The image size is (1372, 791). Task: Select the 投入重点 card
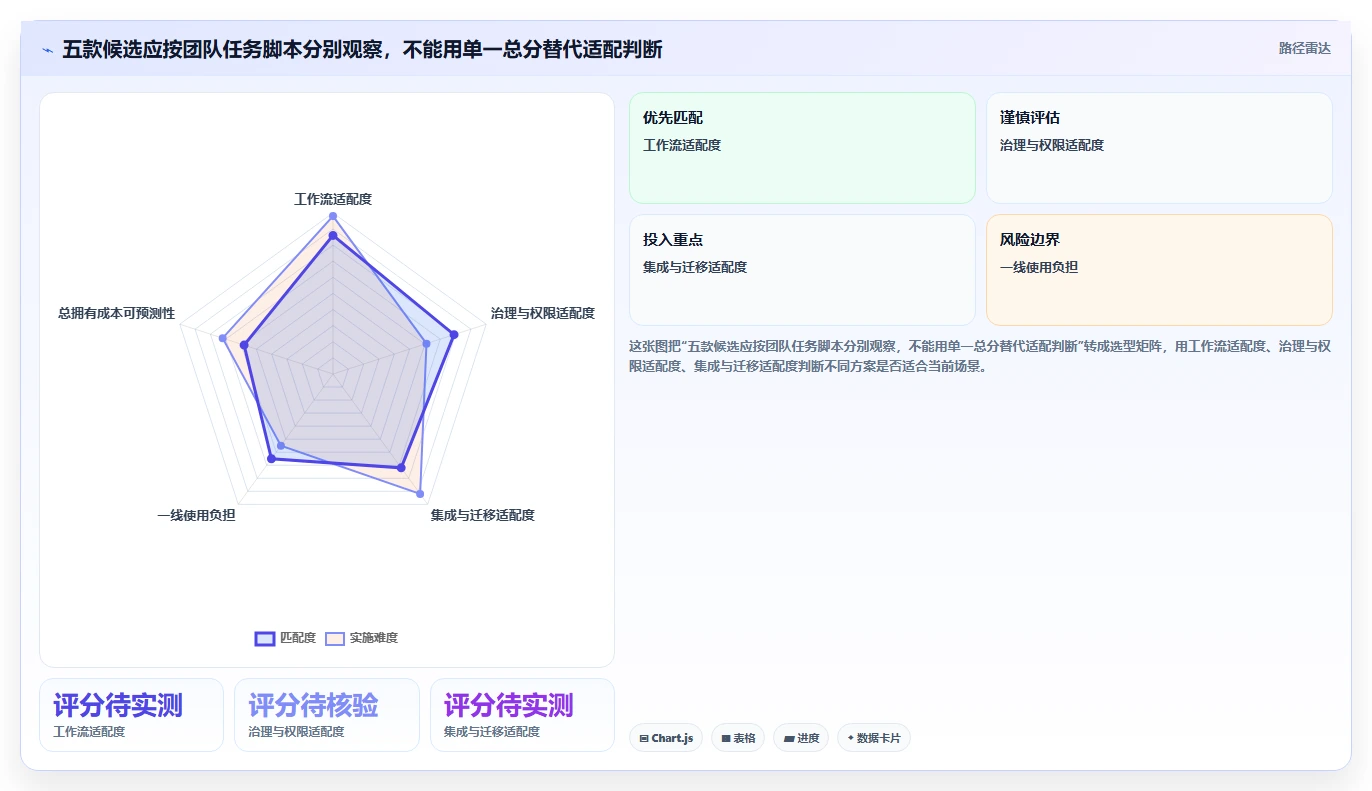click(x=802, y=270)
